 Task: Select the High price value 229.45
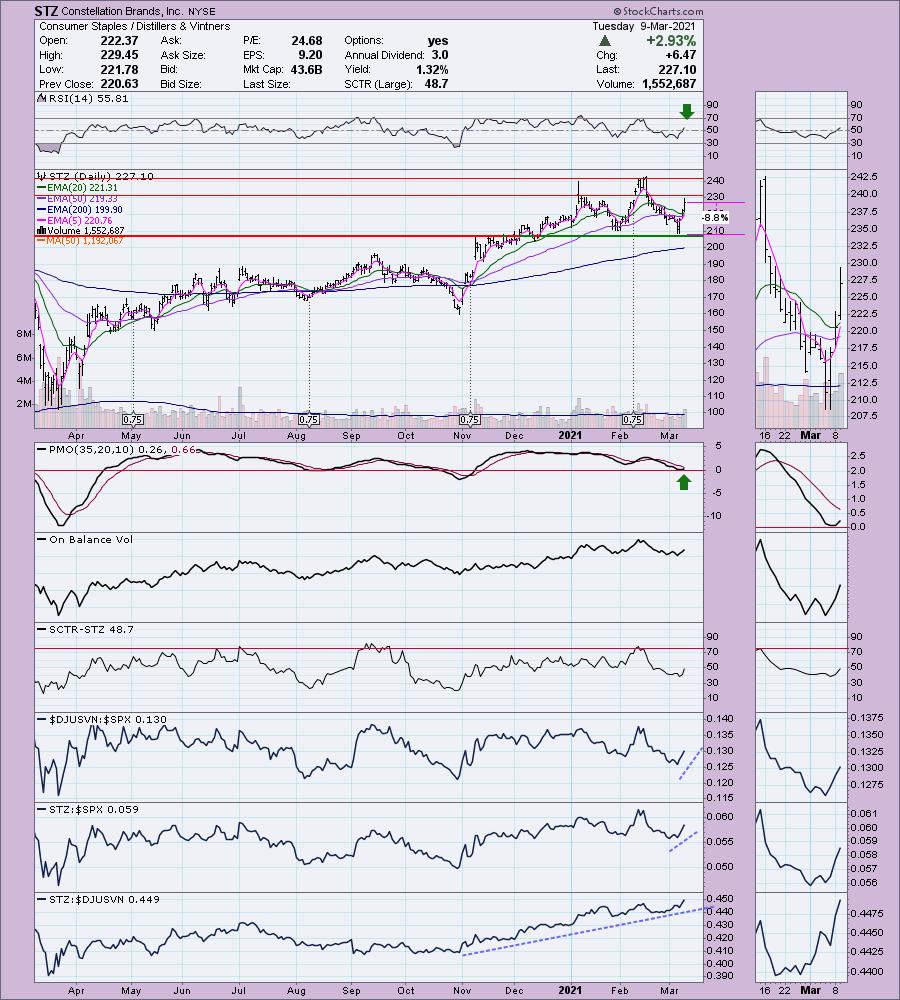(119, 55)
